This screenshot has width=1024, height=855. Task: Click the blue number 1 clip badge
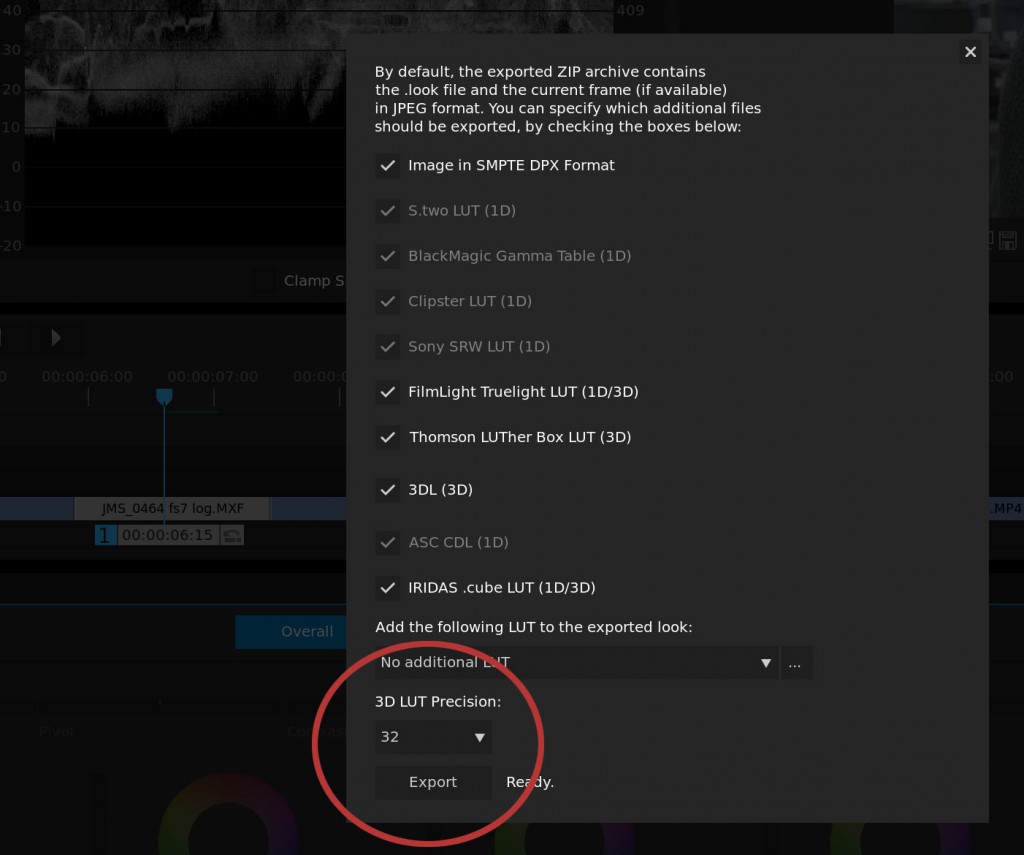105,536
